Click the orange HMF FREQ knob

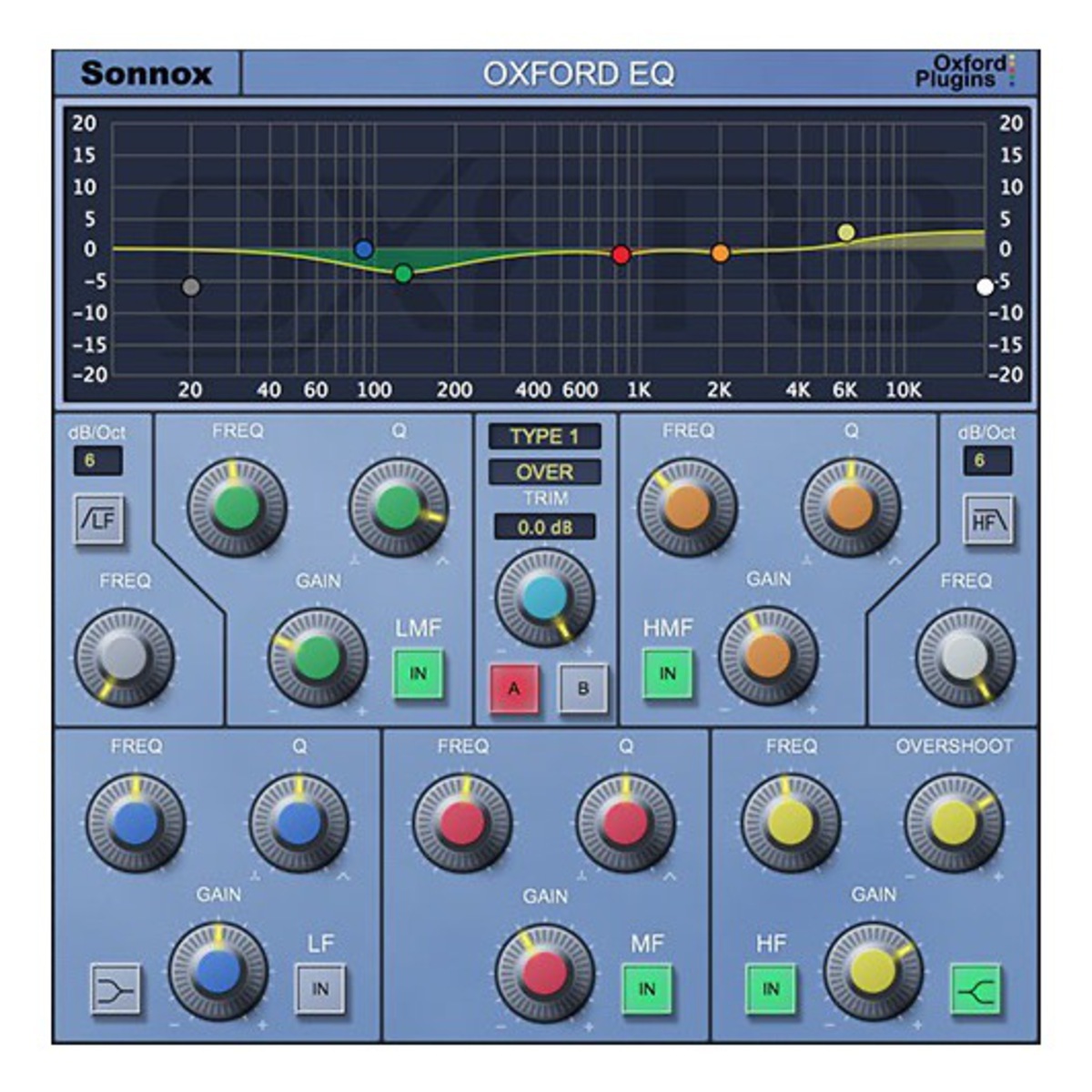(687, 507)
